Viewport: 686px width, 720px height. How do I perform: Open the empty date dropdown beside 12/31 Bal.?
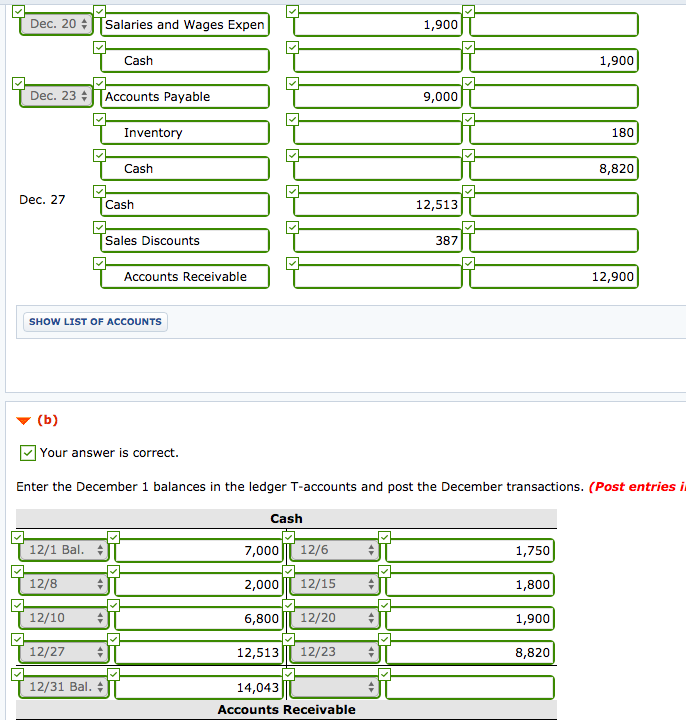[x=335, y=686]
